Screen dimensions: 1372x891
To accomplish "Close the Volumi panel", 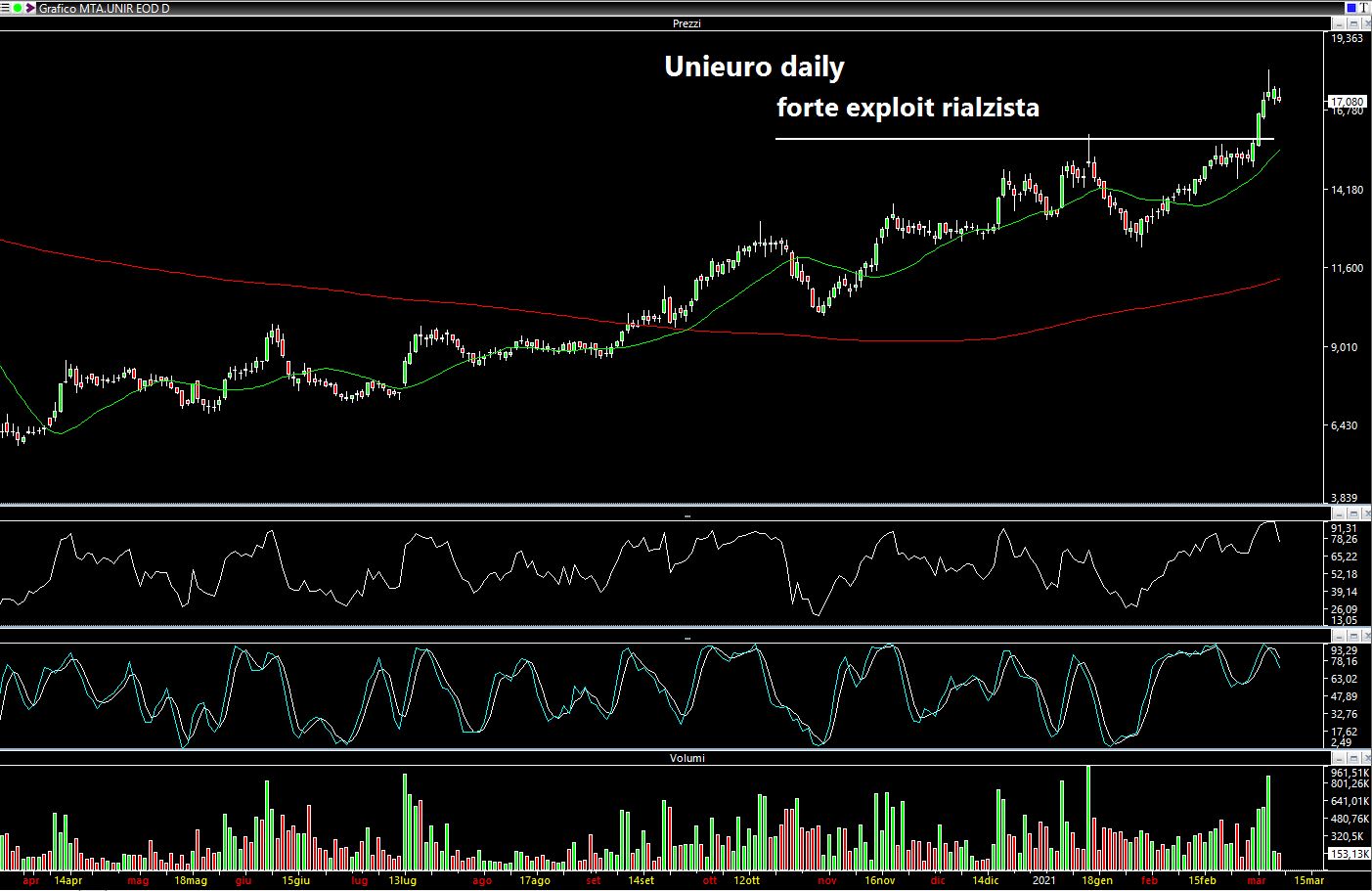I will pos(1365,757).
